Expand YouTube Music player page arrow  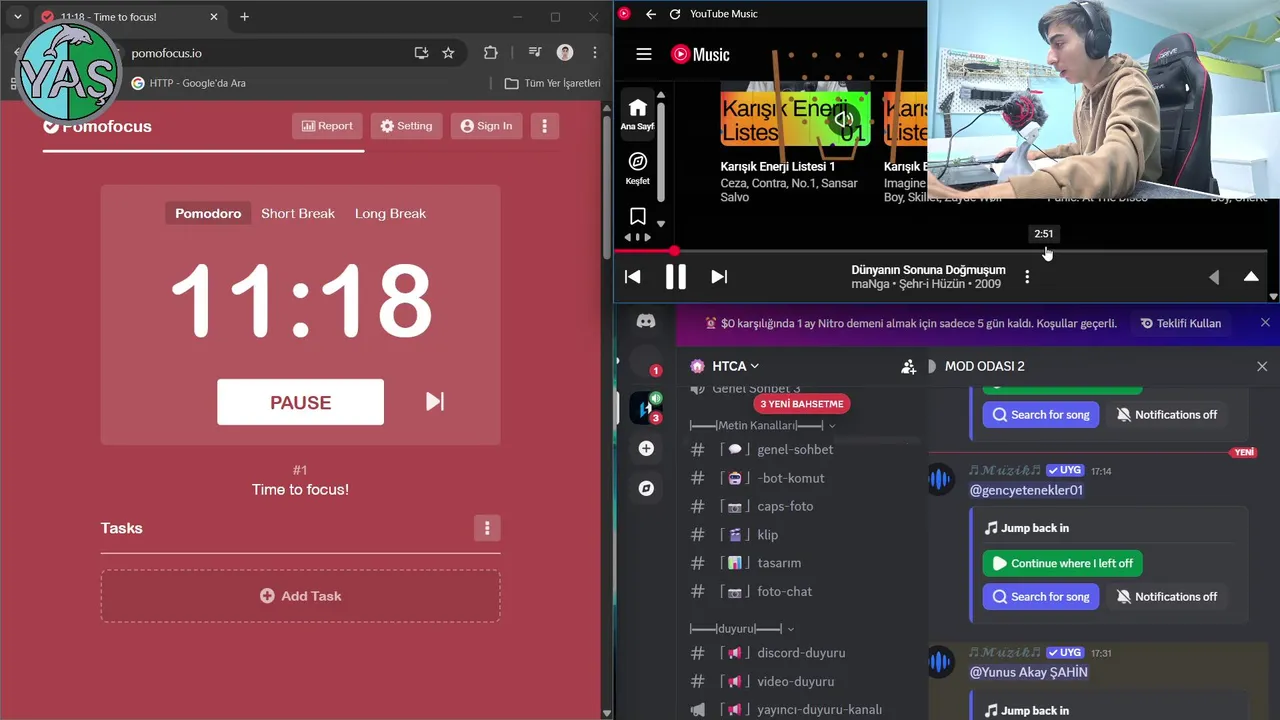tap(1251, 277)
